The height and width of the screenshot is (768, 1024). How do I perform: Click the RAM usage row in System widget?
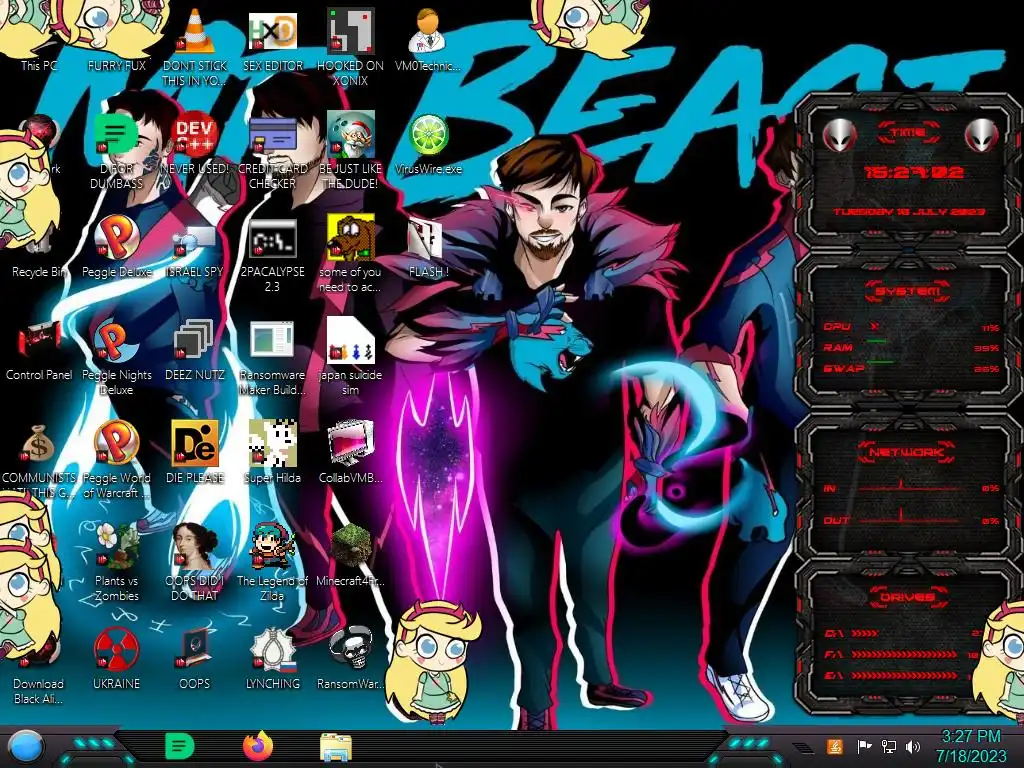(911, 347)
